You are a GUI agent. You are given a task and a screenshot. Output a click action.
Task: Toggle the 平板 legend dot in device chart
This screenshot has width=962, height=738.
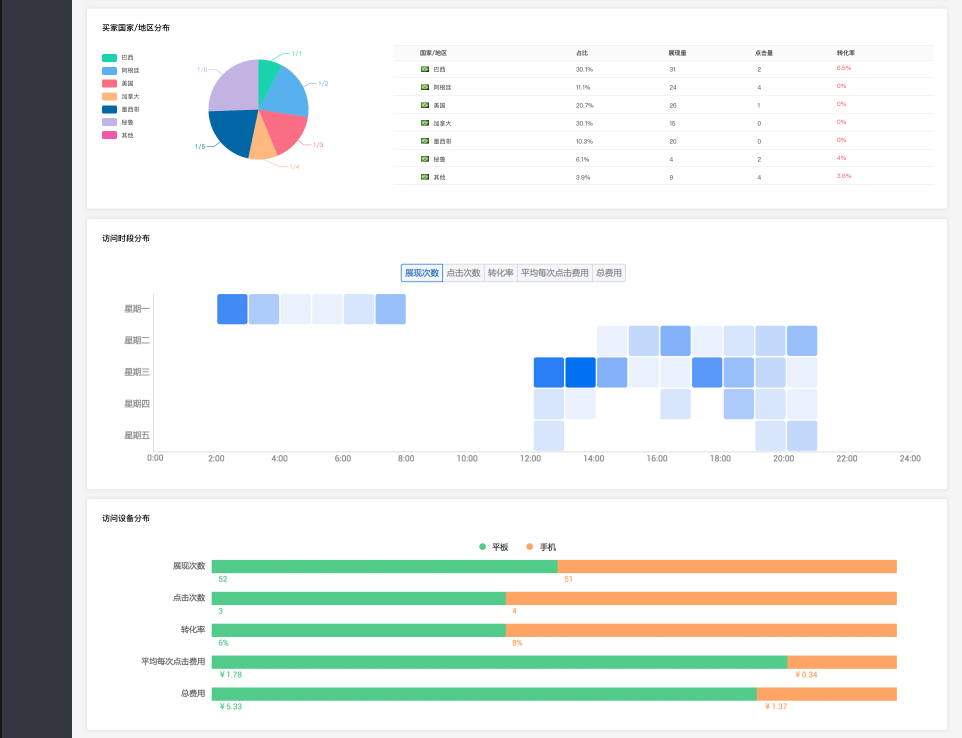point(483,547)
